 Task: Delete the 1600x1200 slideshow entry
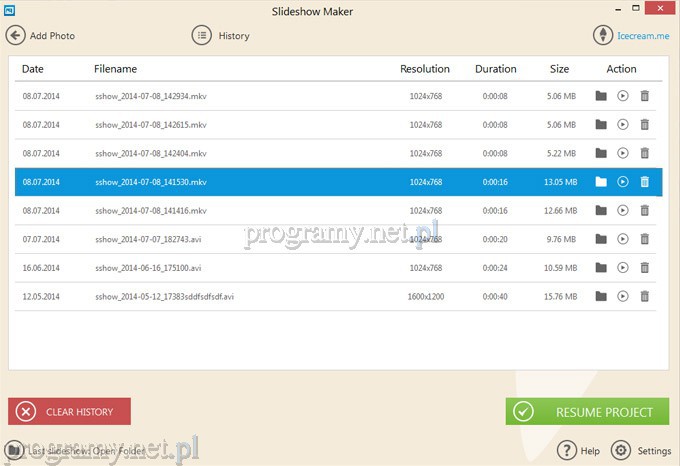click(645, 297)
